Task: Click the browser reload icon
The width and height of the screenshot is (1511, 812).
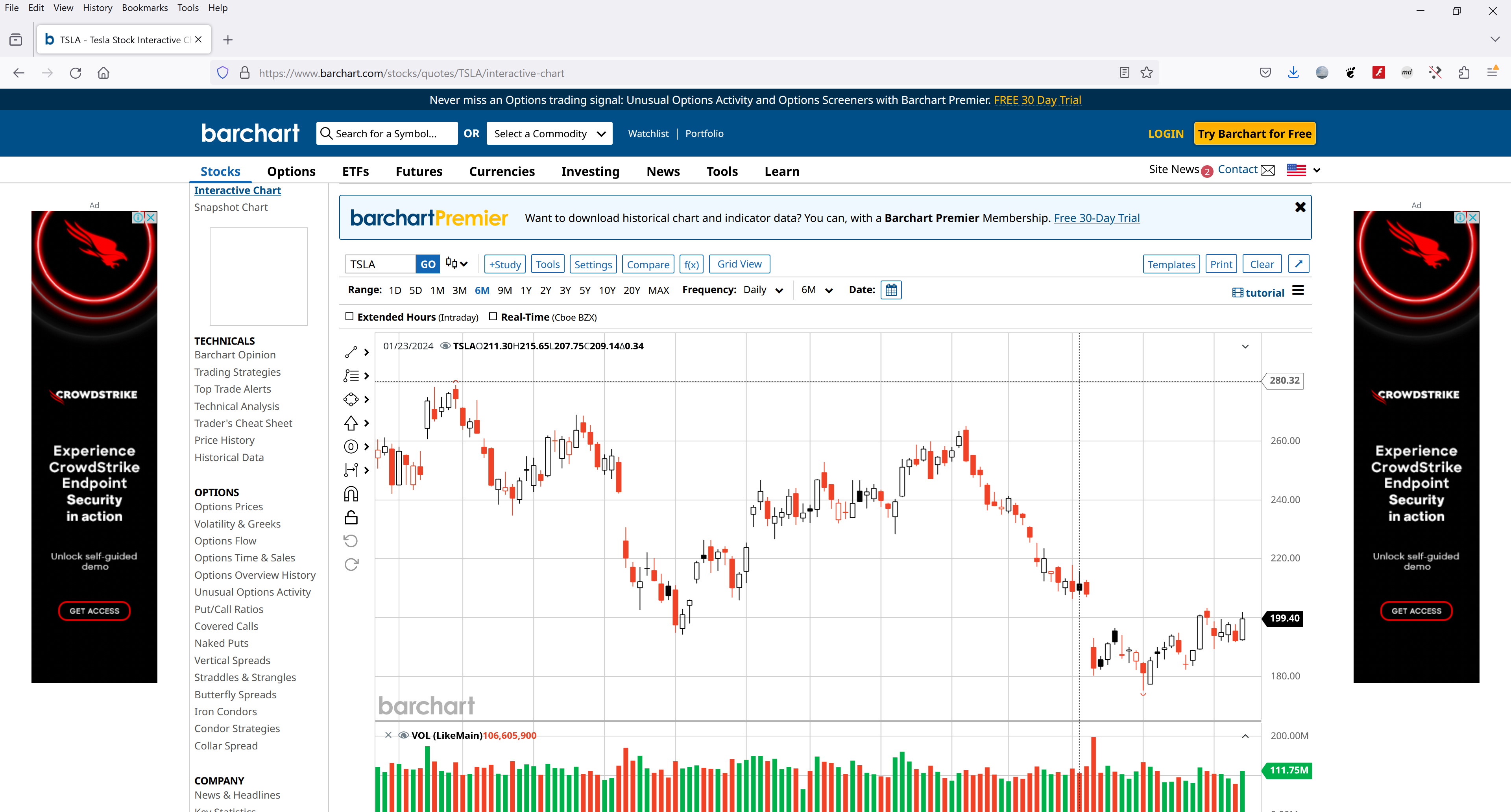Action: (75, 73)
